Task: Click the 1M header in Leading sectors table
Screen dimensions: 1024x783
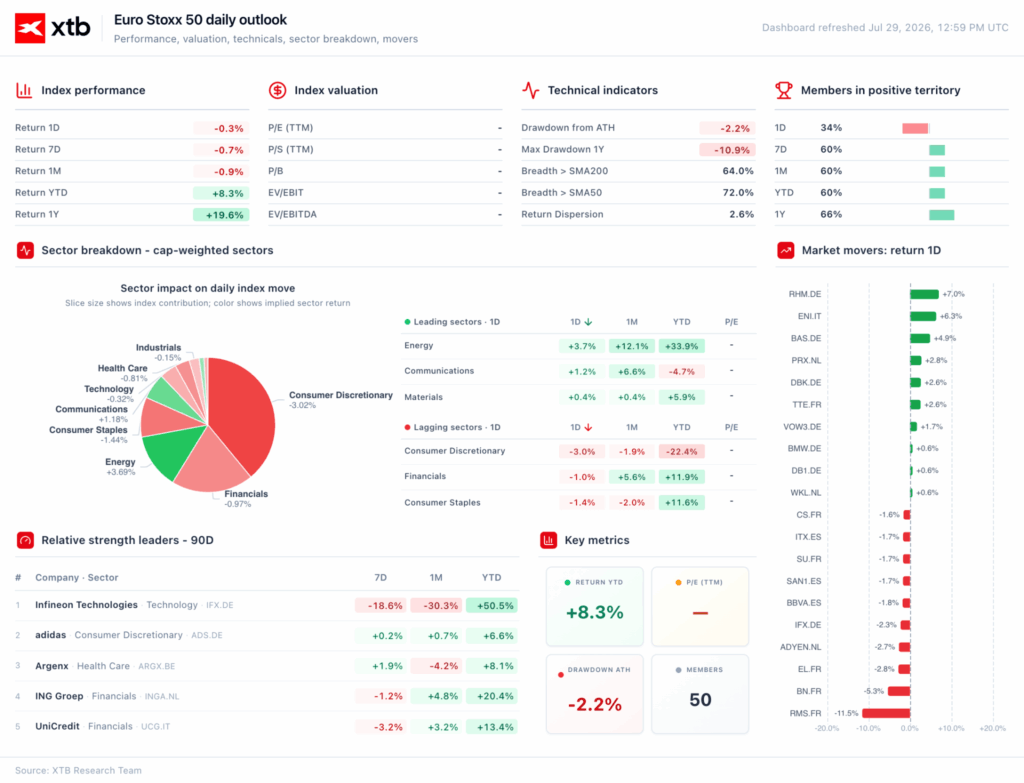Action: 632,322
